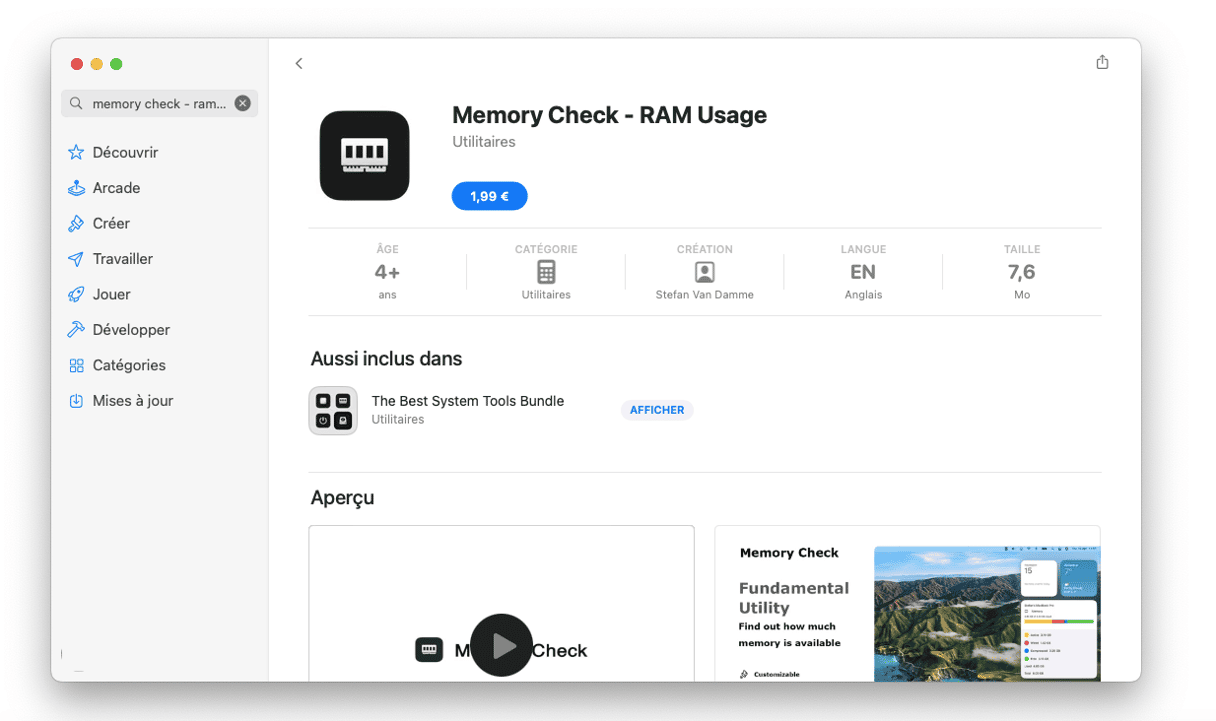The image size is (1216, 721).
Task: Open The Best System Tools Bundle title
Action: click(468, 401)
